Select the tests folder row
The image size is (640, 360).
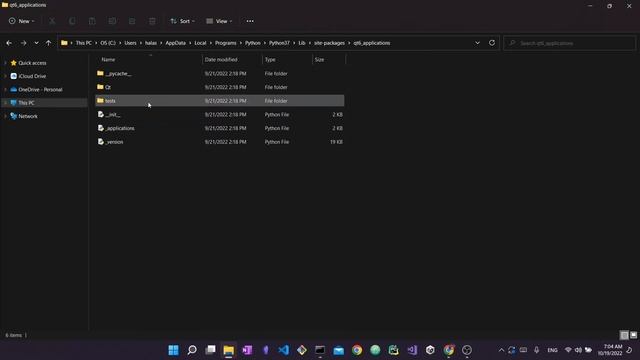click(x=220, y=101)
